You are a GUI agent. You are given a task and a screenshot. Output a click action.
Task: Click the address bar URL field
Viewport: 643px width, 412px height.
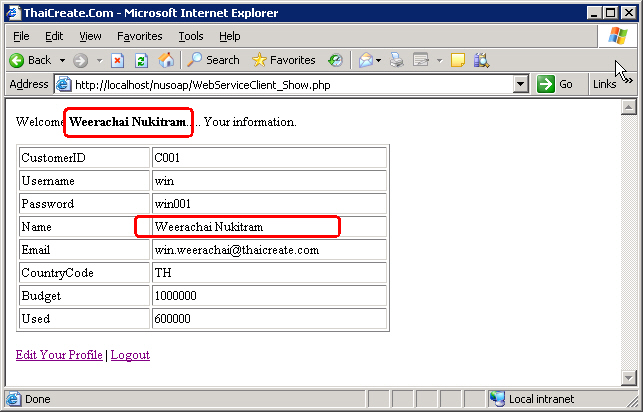pos(293,85)
